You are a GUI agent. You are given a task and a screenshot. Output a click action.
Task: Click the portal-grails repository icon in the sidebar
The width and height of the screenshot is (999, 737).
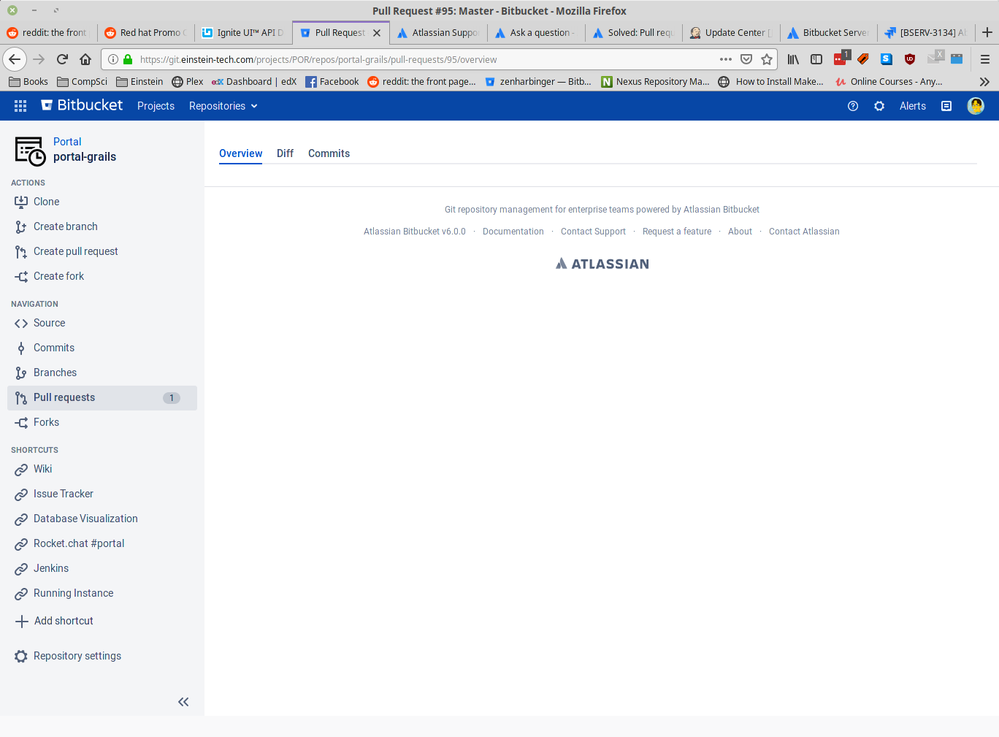point(30,151)
